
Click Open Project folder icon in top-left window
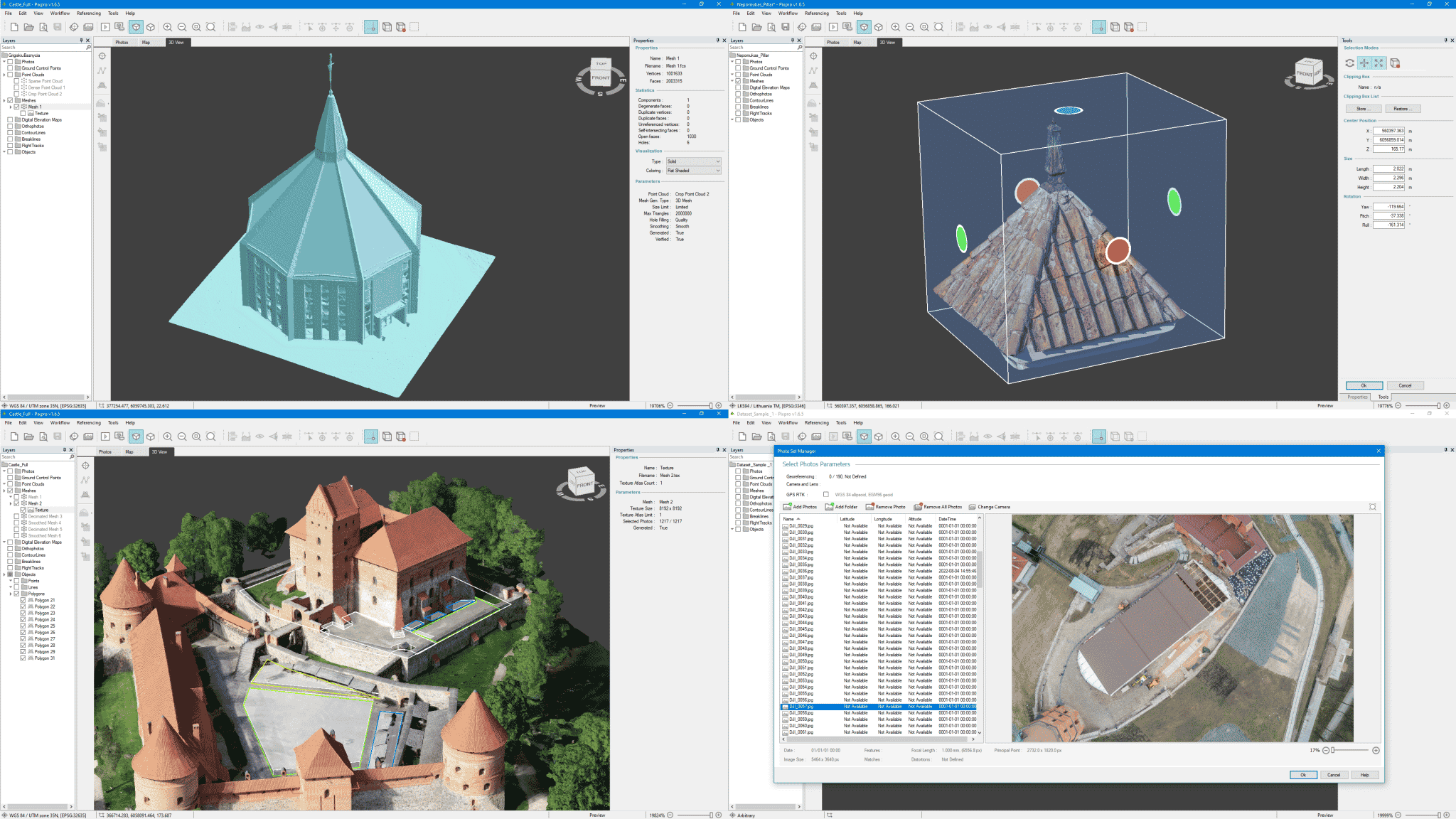(28, 27)
